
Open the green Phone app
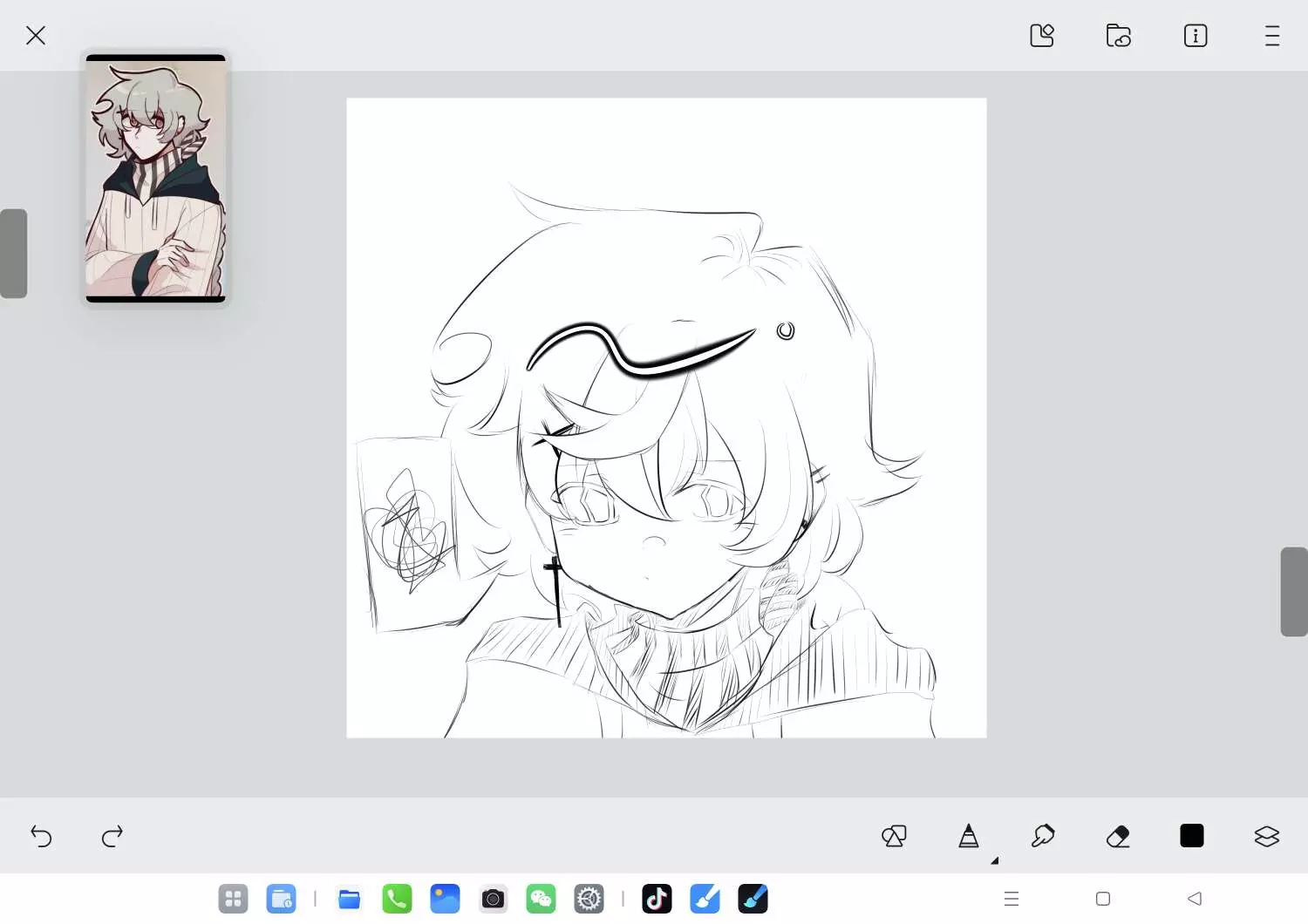397,899
